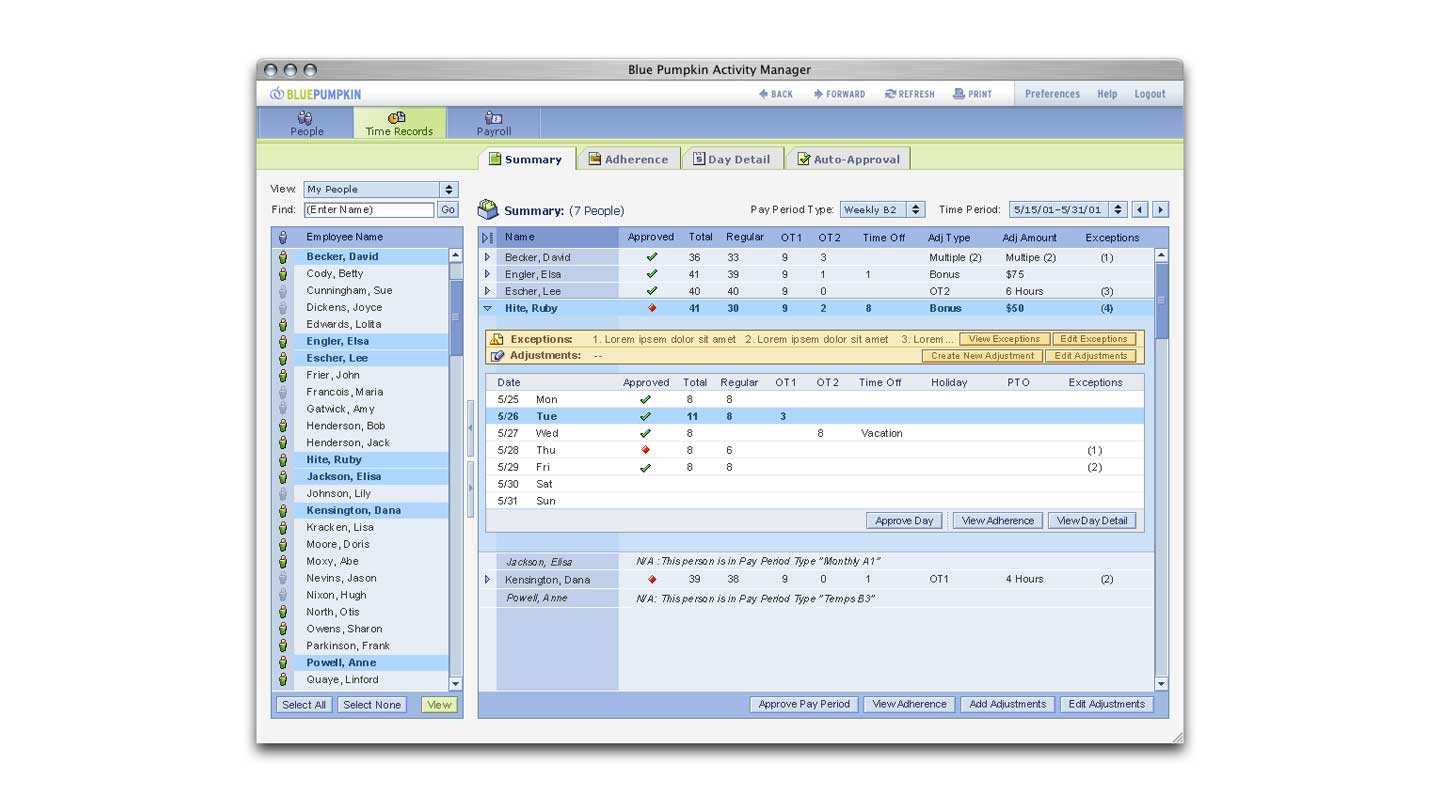The image size is (1440, 810).
Task: Click the Refresh toolbar button
Action: coord(909,94)
